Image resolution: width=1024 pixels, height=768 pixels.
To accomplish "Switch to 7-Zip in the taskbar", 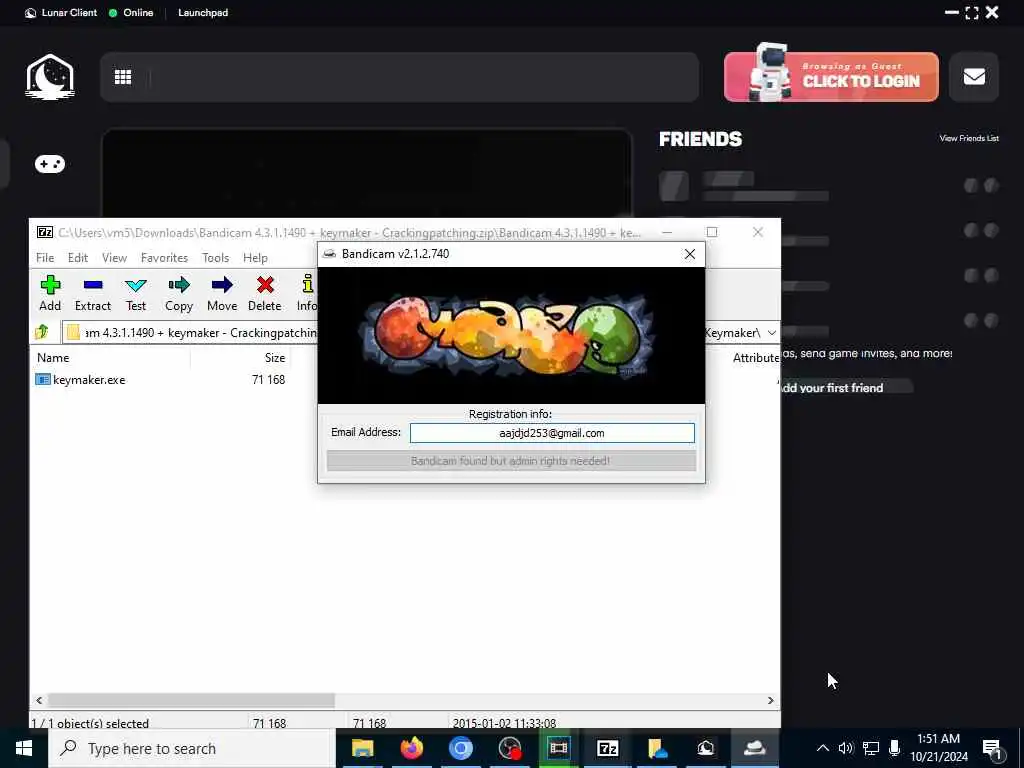I will click(x=607, y=748).
